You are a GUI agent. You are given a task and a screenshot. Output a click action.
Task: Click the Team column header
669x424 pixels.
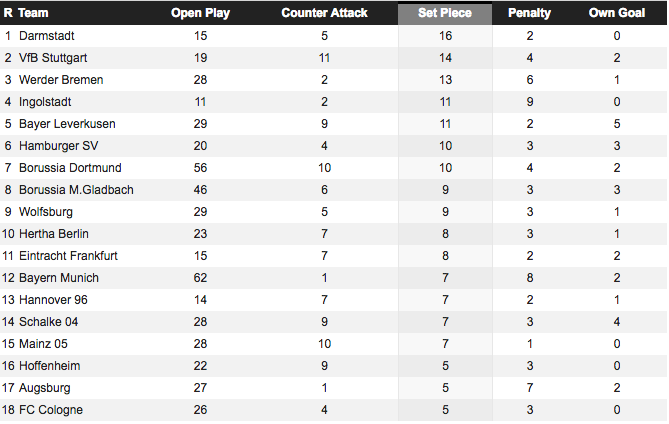33,13
